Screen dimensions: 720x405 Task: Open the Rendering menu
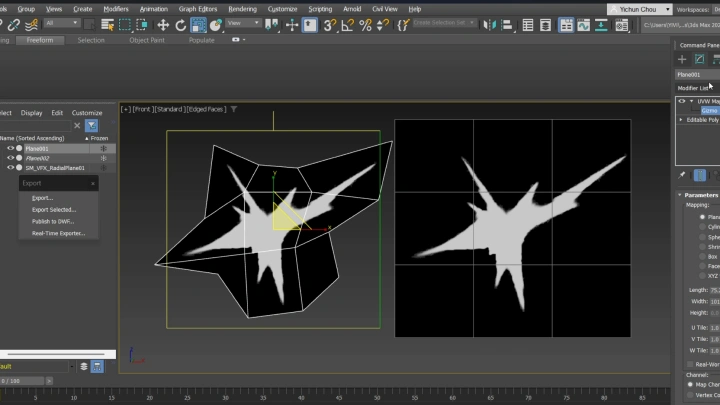tap(242, 9)
